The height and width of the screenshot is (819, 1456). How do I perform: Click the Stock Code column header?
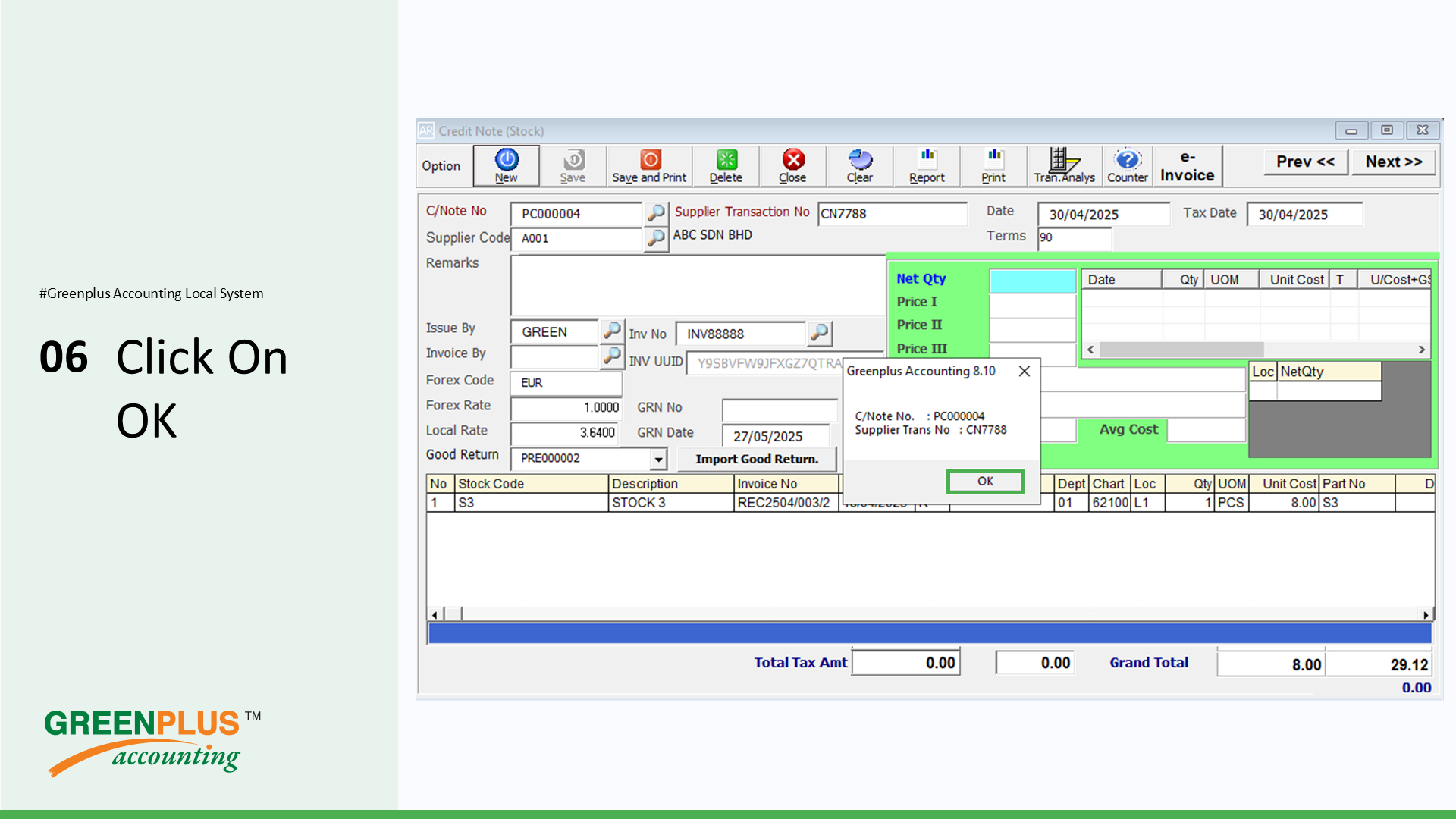click(x=532, y=484)
